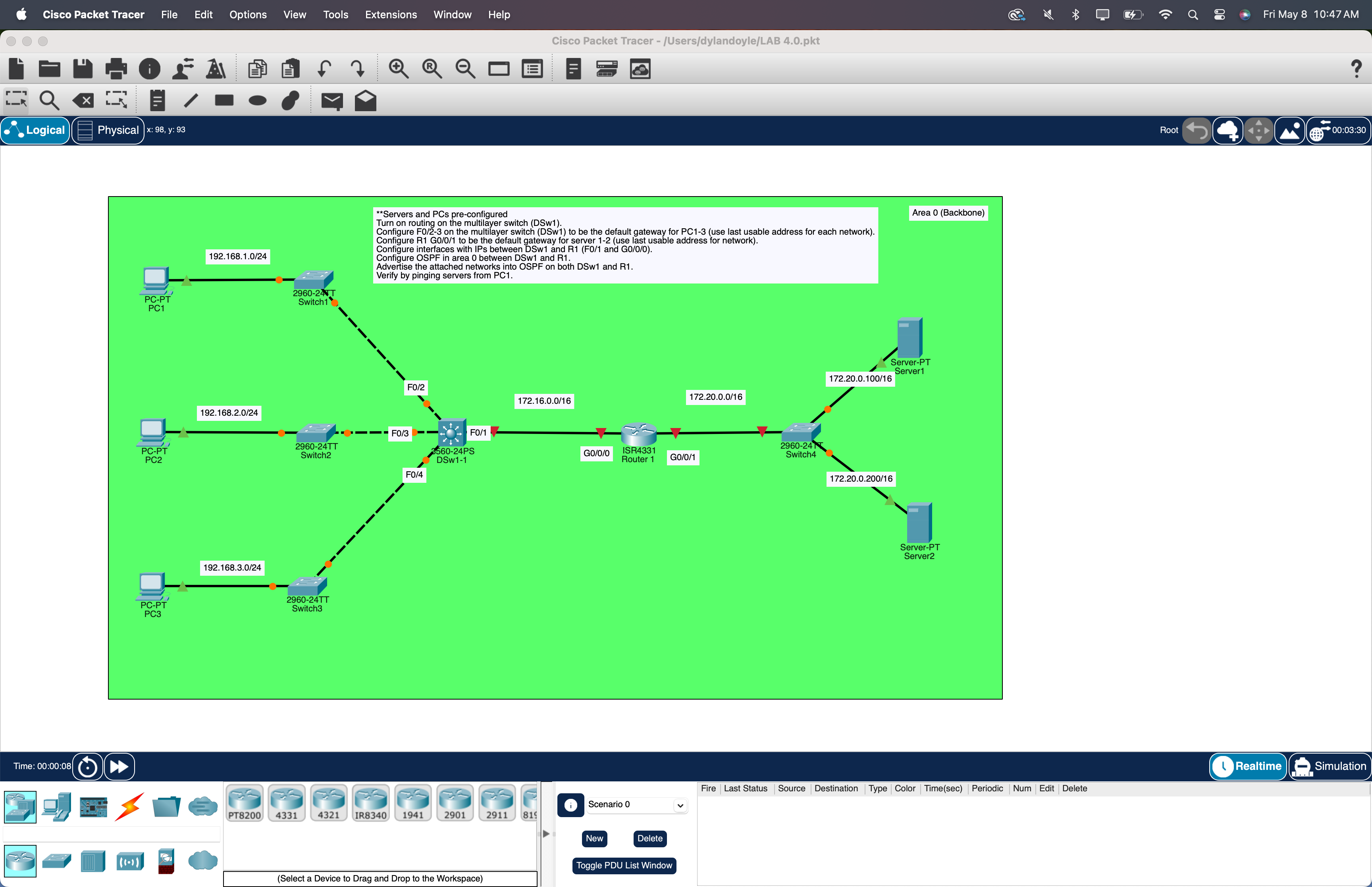
Task: Select the Server1 device
Action: tap(910, 338)
